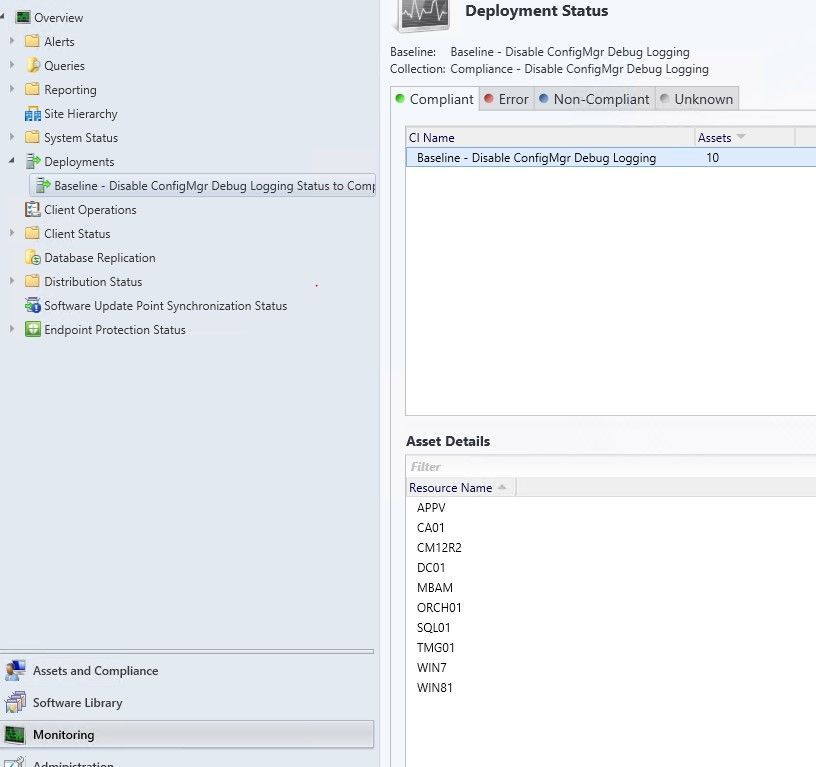Click the Deployment Status monitor icon
Screen dimensions: 816x767
[424, 14]
